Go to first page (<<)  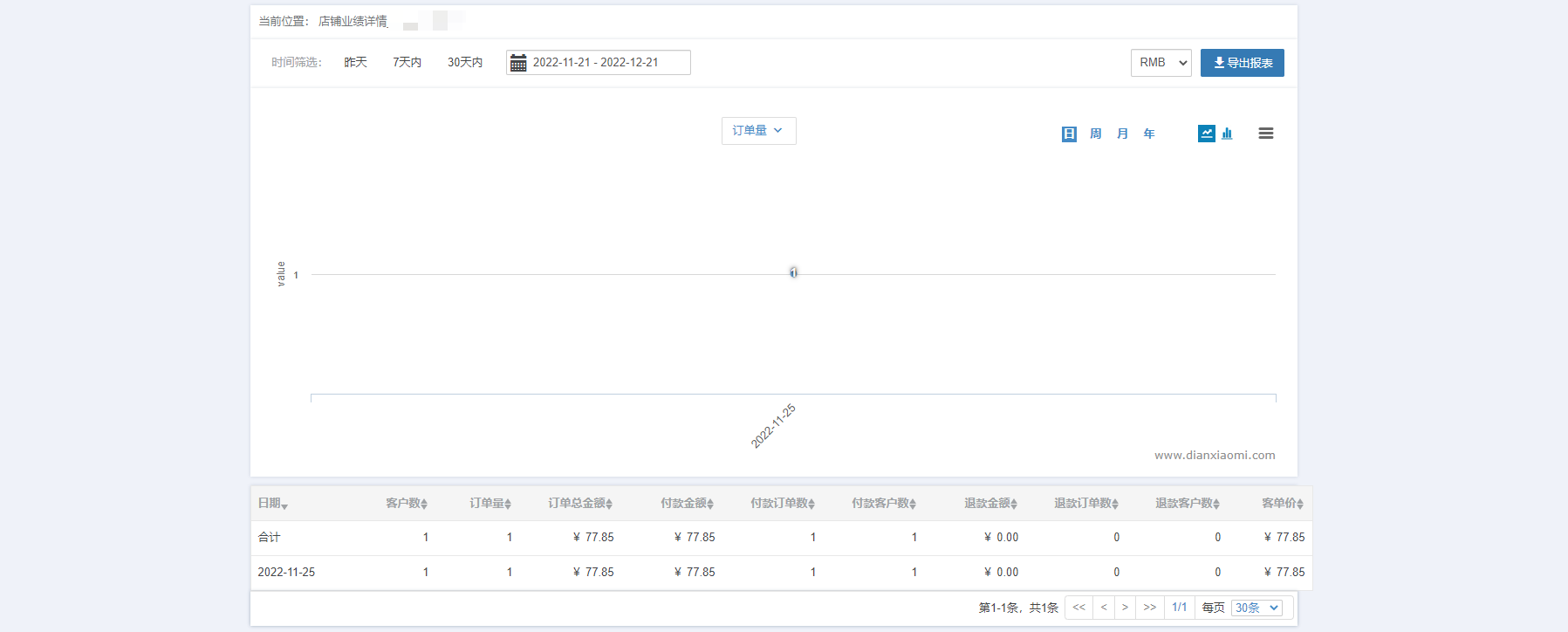point(1079,608)
